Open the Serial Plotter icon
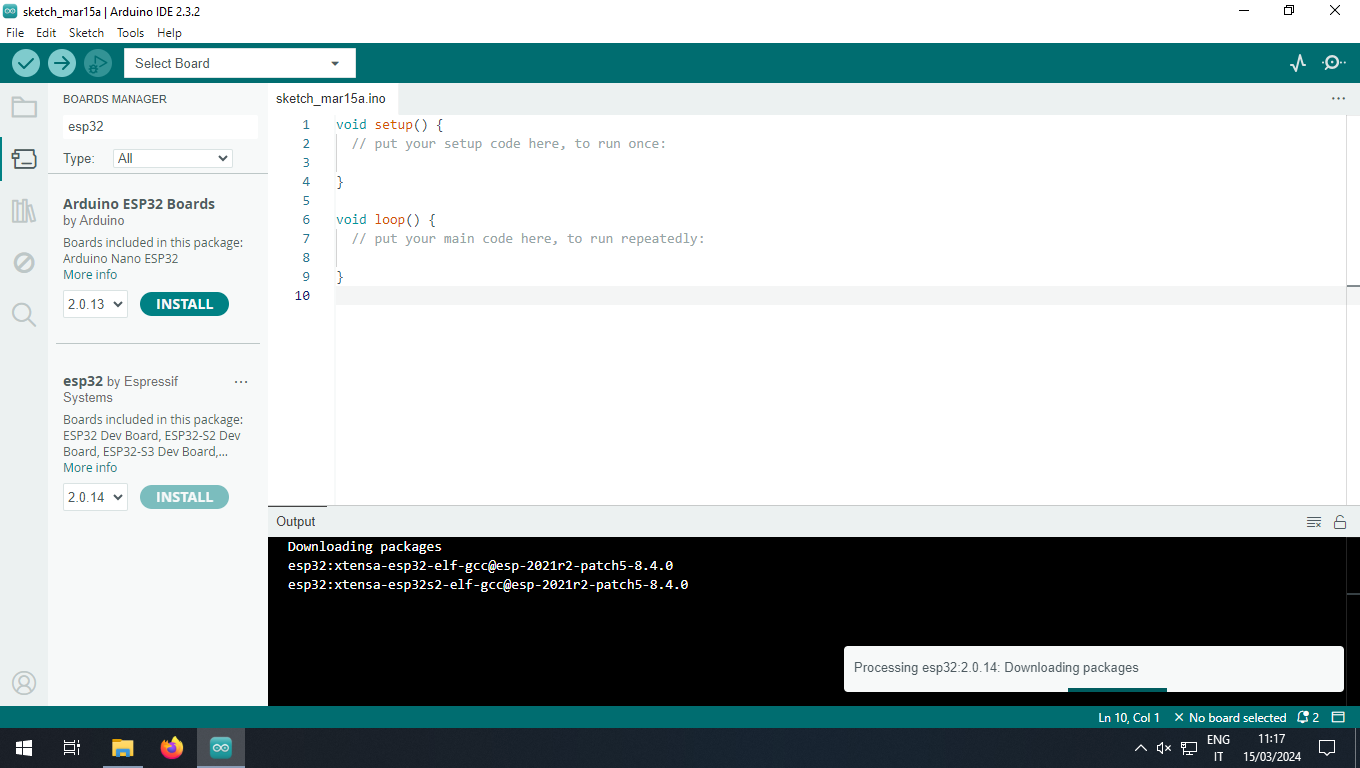This screenshot has height=768, width=1360. pos(1298,63)
